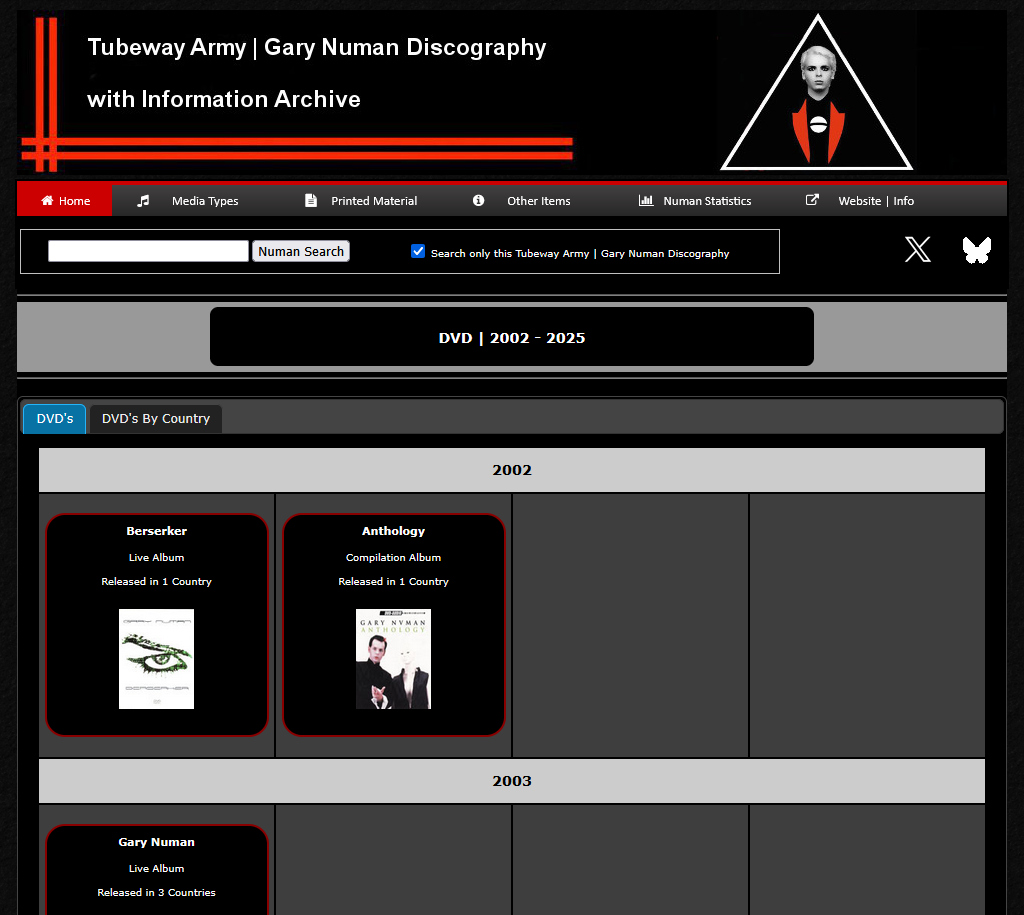Viewport: 1024px width, 915px height.
Task: Click Live Album text under Gary Numan
Action: tap(157, 868)
